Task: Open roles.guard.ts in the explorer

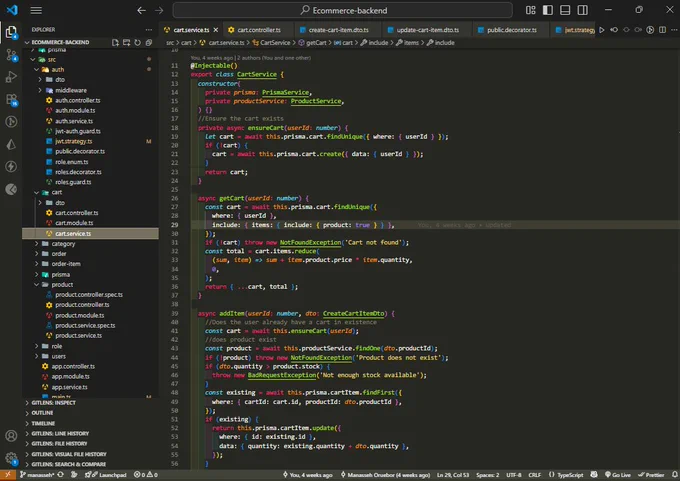Action: pos(73,182)
